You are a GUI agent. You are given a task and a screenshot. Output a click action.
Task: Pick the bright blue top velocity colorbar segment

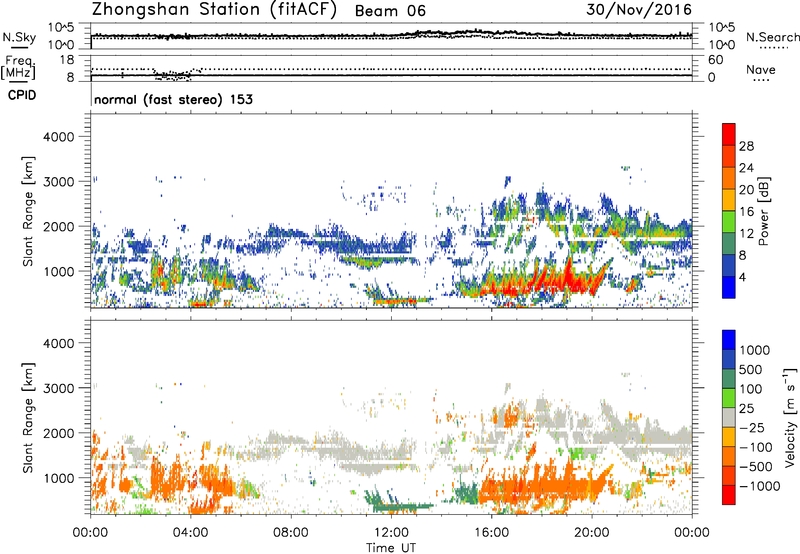coord(729,340)
